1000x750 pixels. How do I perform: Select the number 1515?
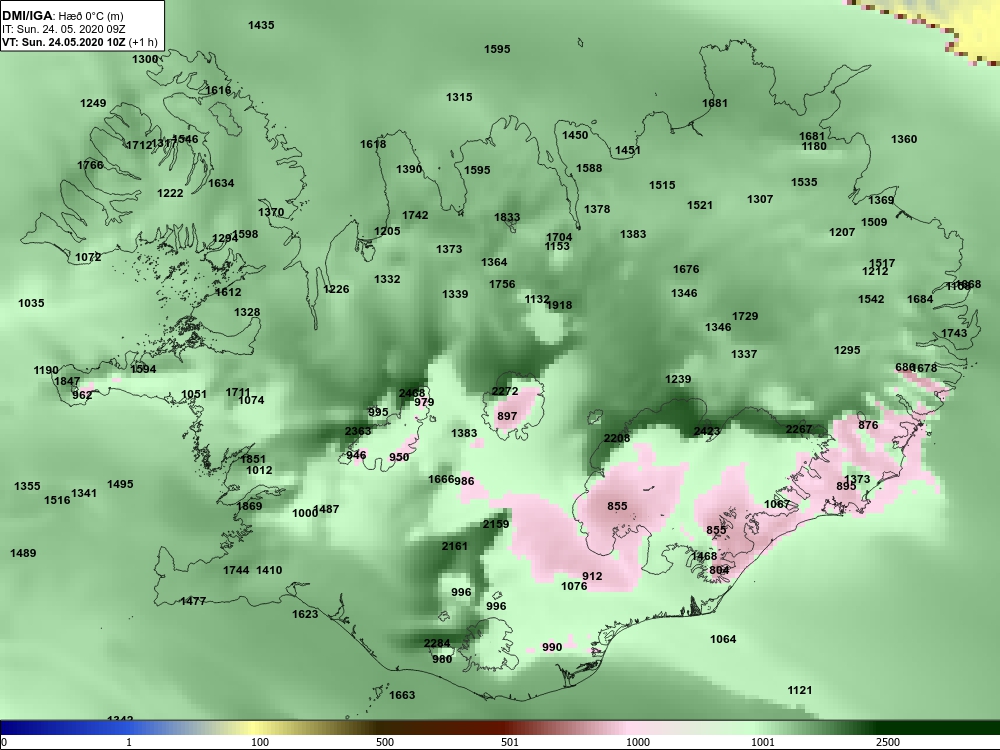pyautogui.click(x=662, y=185)
